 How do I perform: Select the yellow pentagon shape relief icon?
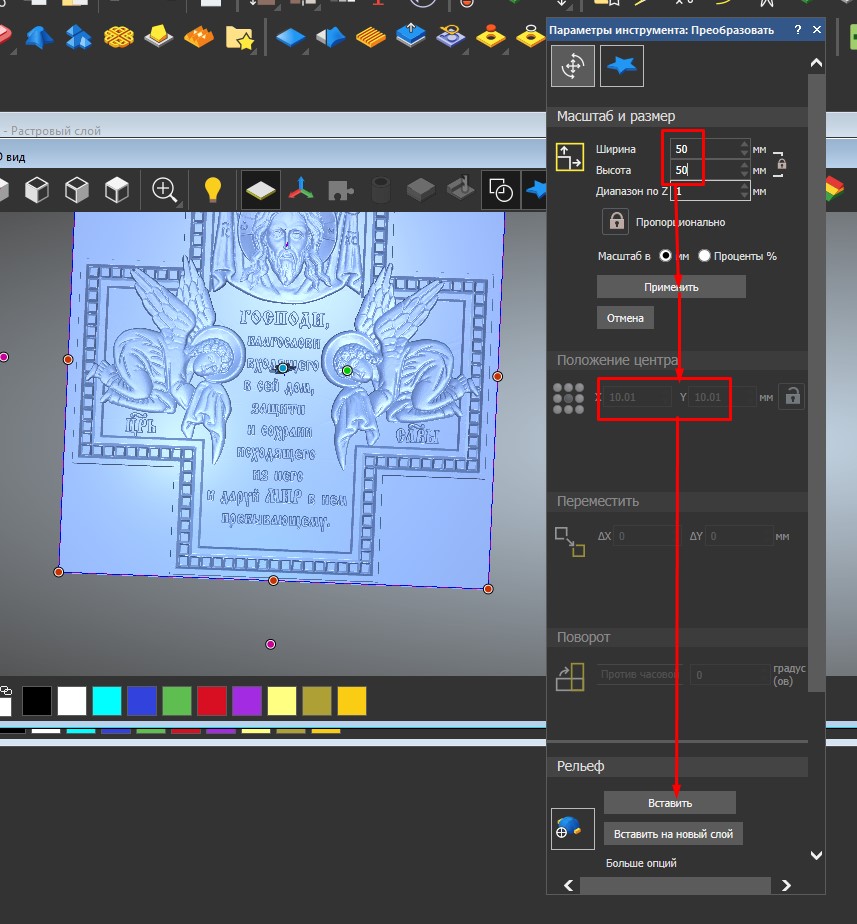[x=158, y=37]
